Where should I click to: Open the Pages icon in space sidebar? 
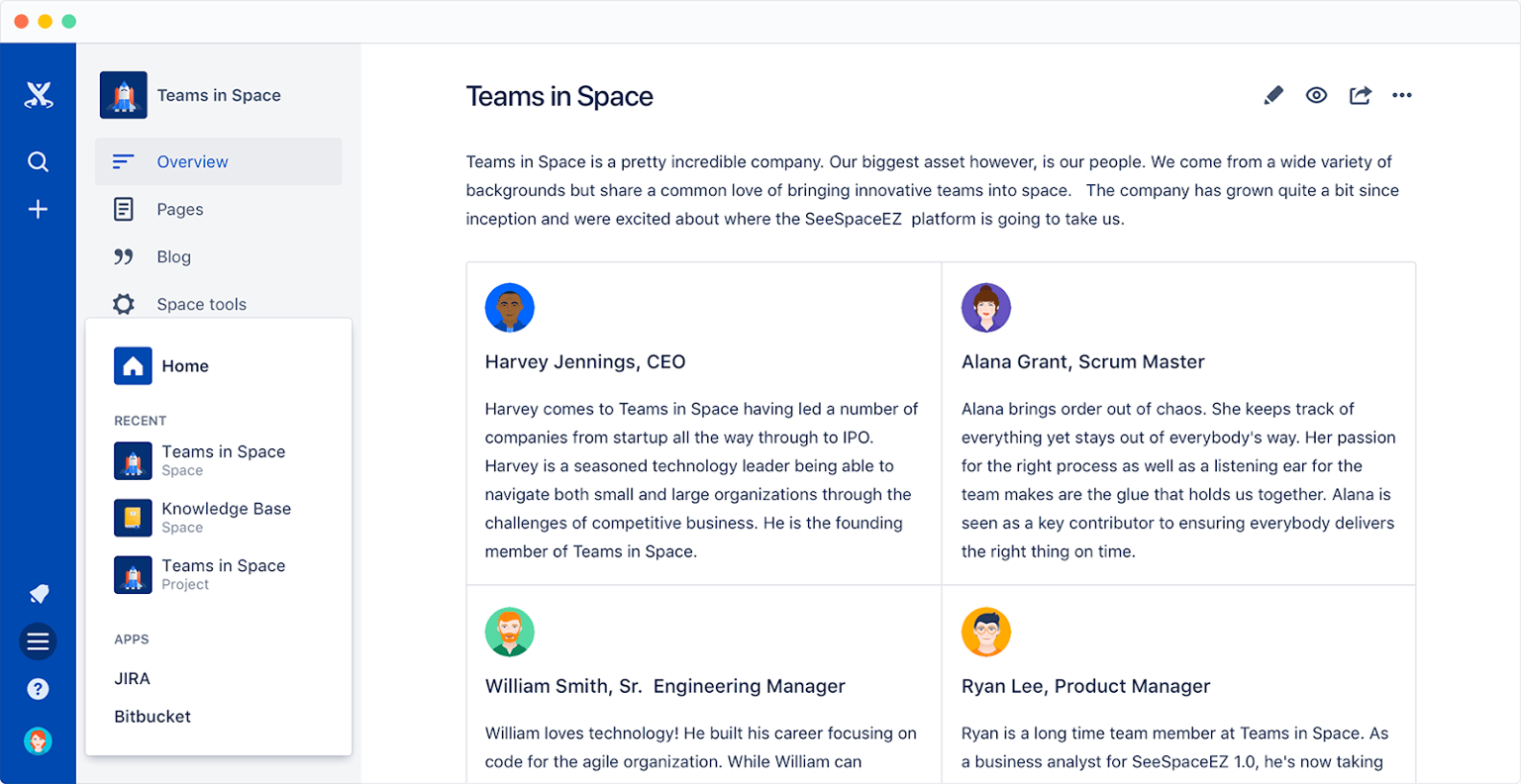(x=123, y=209)
